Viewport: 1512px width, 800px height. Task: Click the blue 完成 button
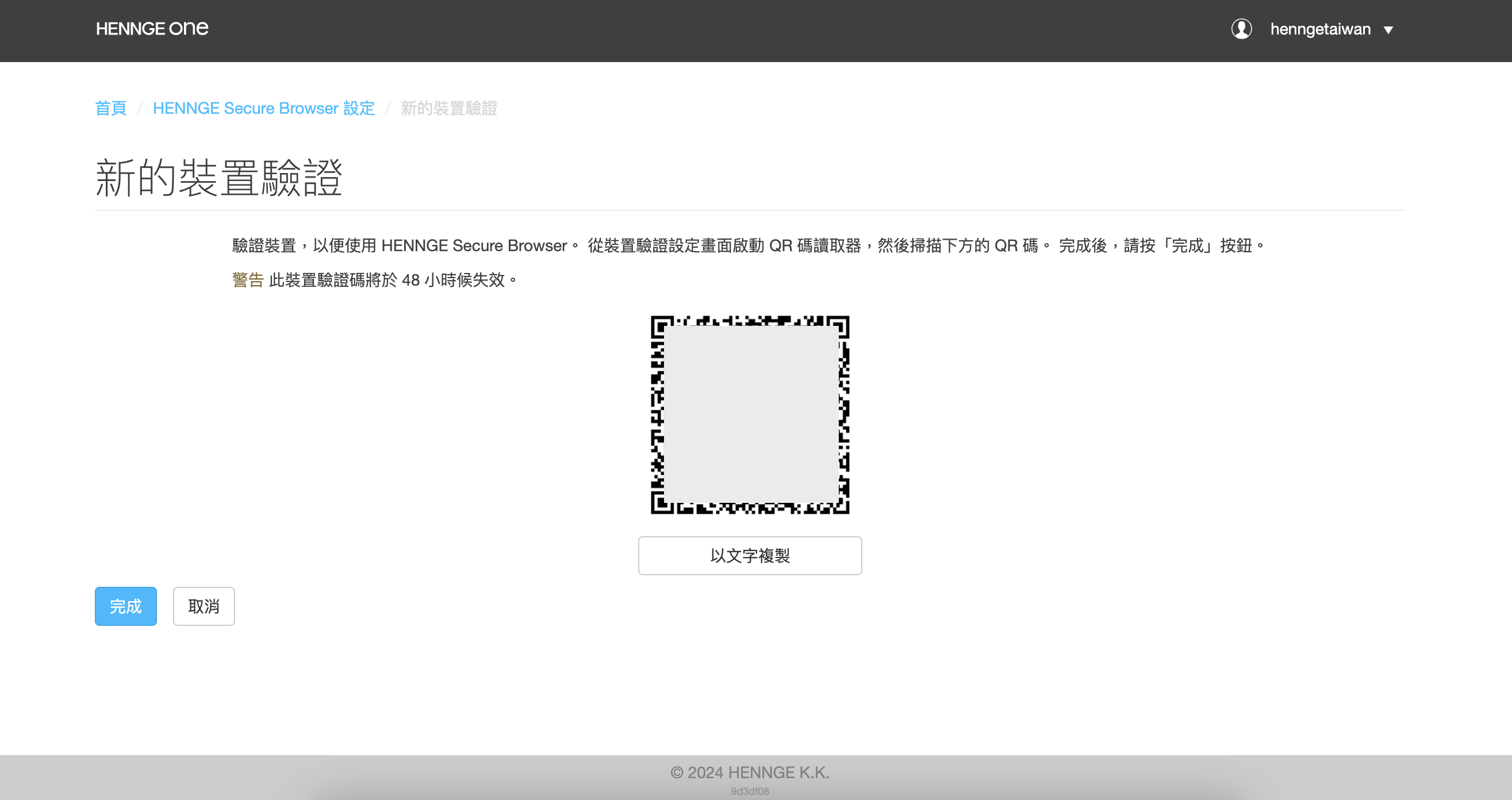pos(125,606)
